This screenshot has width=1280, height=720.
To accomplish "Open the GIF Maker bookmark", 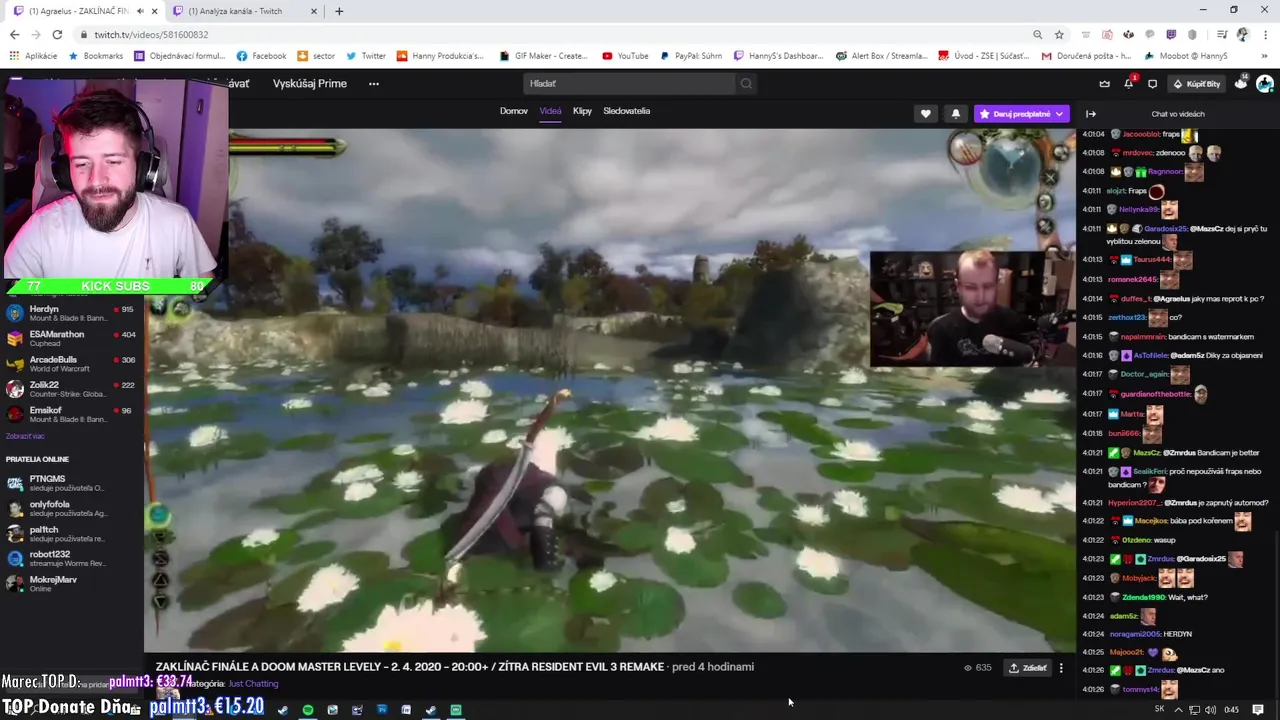I will (x=543, y=56).
